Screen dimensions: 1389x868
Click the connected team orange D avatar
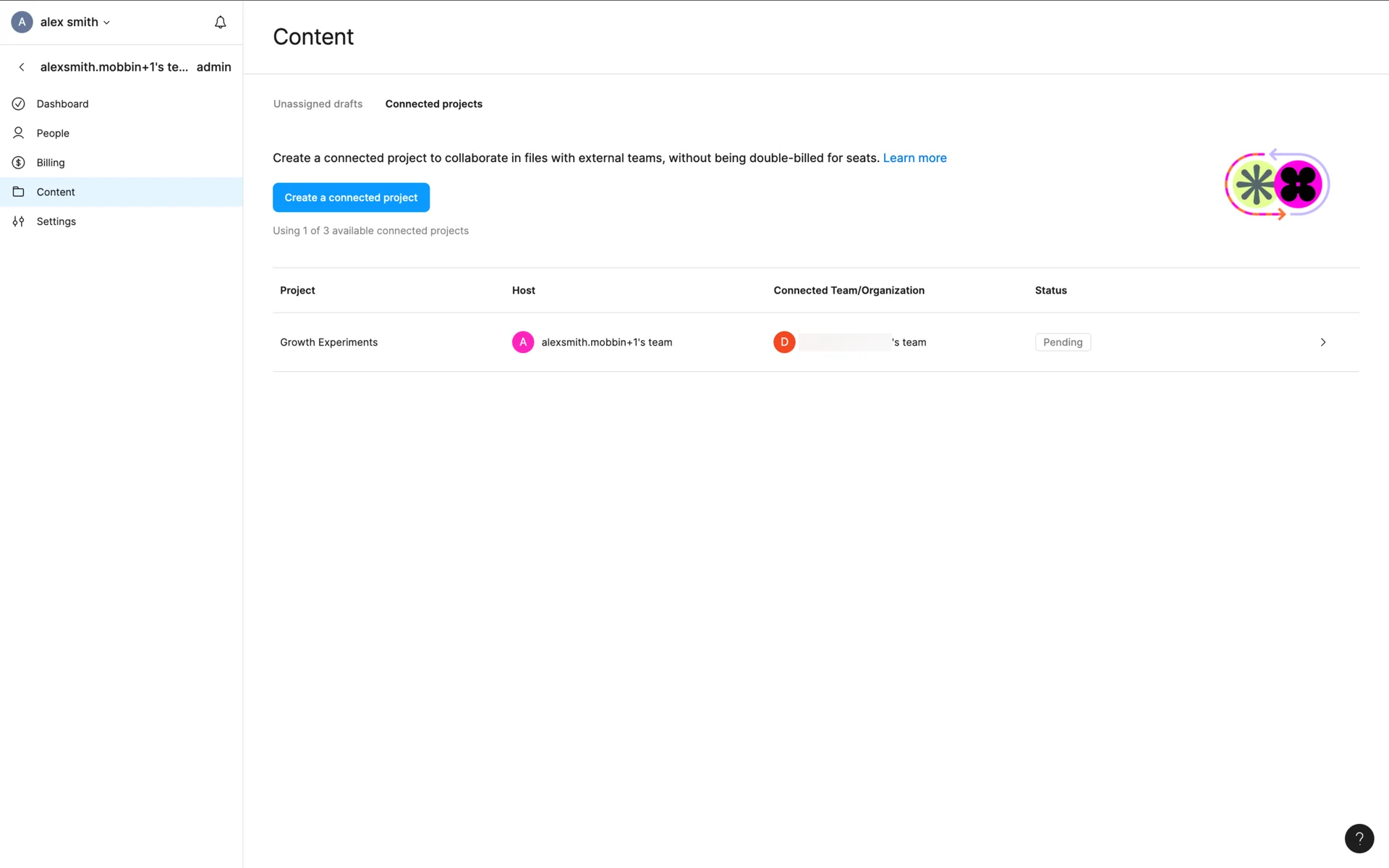tap(784, 342)
